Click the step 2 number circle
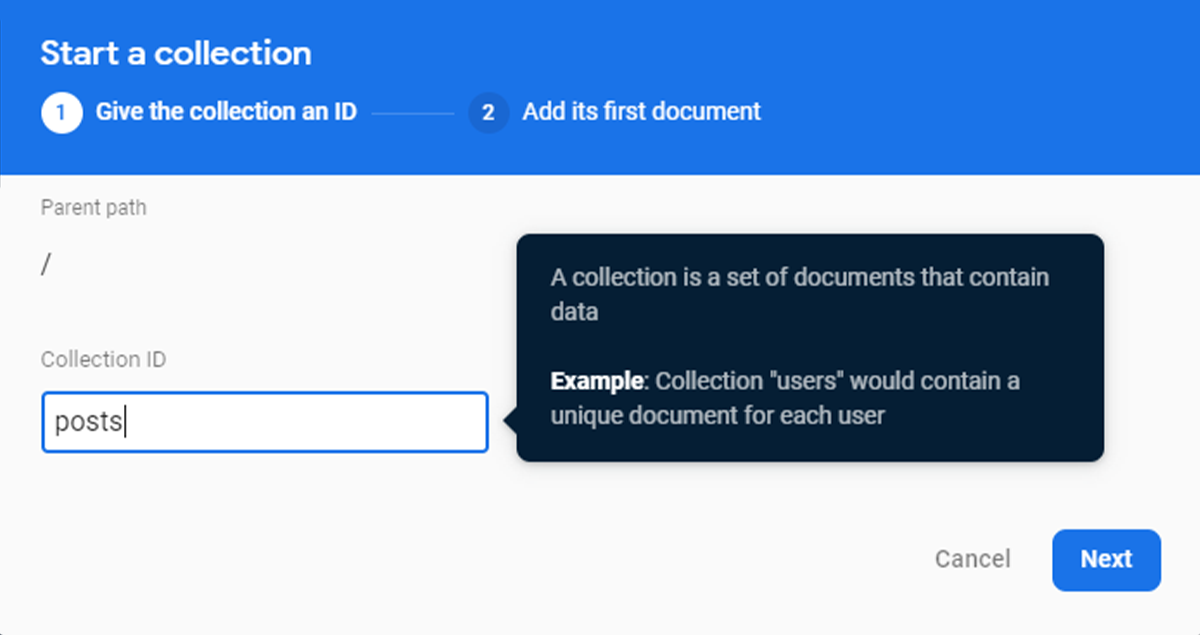Screen dimensions: 1200x635 [x=488, y=112]
